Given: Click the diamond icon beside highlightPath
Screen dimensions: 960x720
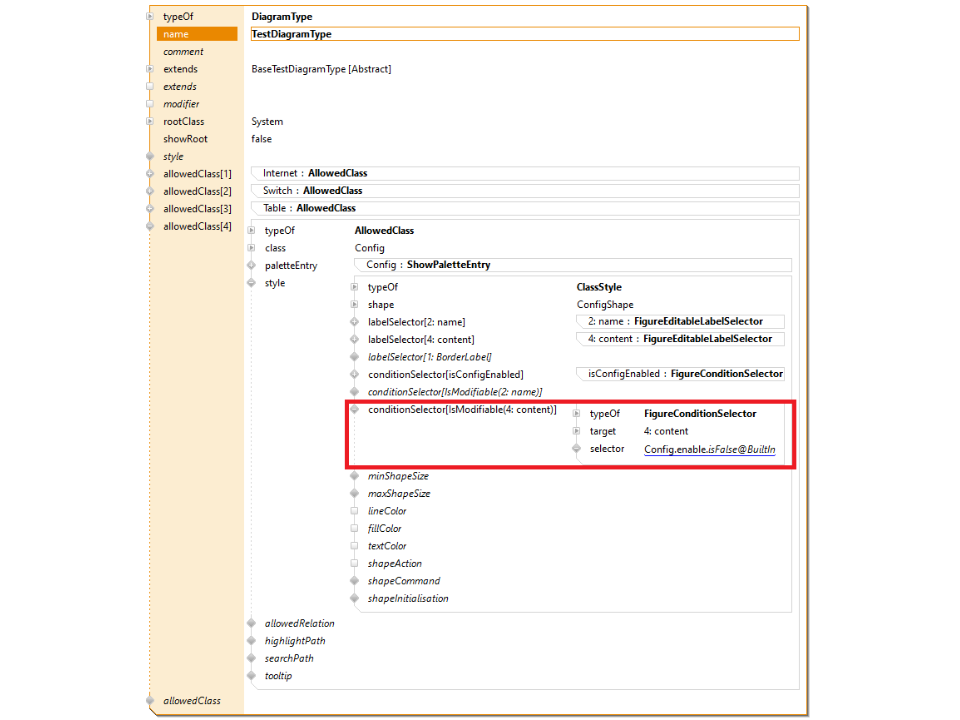Looking at the screenshot, I should (251, 641).
